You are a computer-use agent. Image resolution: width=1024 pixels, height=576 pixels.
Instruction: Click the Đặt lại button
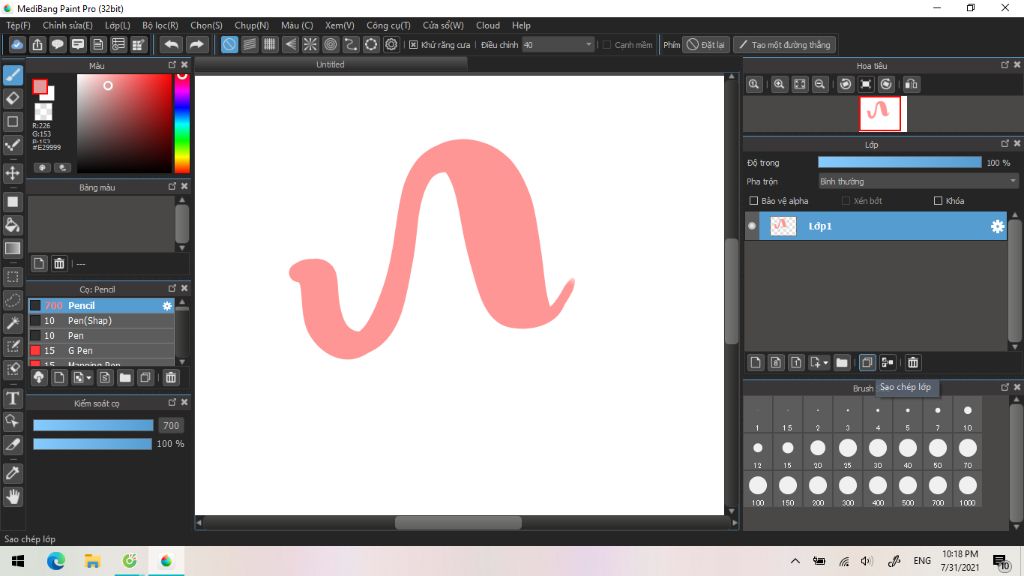pyautogui.click(x=705, y=44)
